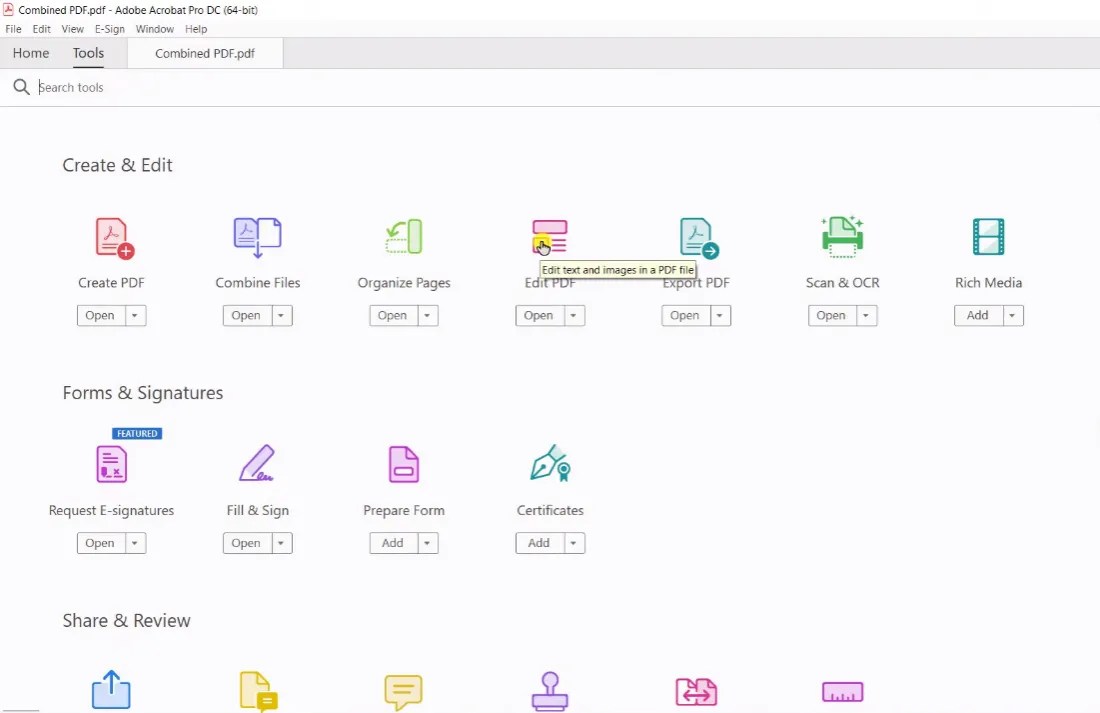Open the Fill & Sign tool icon

click(257, 464)
